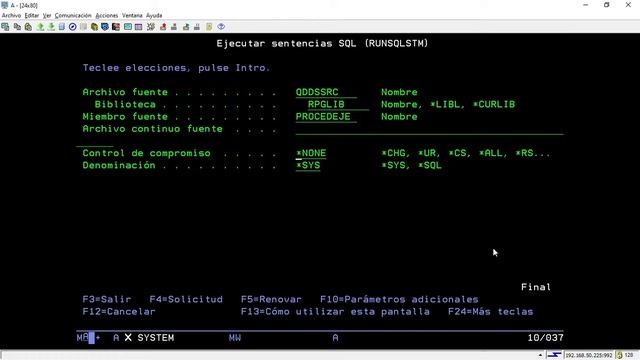
Task: Click the paste clipboard icon in the toolbar
Action: tap(28, 27)
